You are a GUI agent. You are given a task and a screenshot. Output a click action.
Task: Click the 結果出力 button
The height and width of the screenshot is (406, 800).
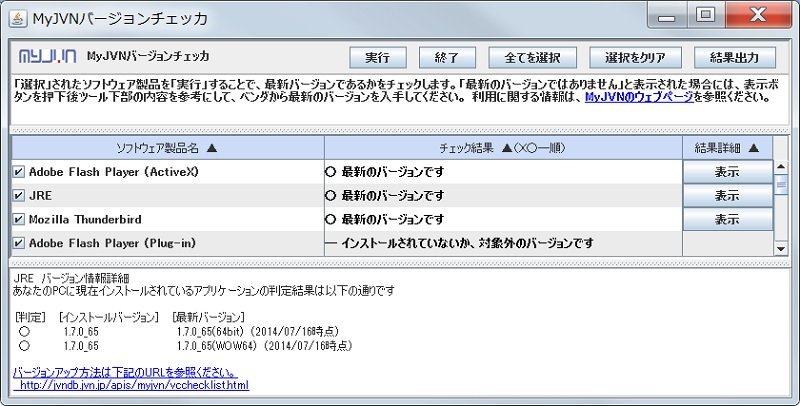[735, 58]
